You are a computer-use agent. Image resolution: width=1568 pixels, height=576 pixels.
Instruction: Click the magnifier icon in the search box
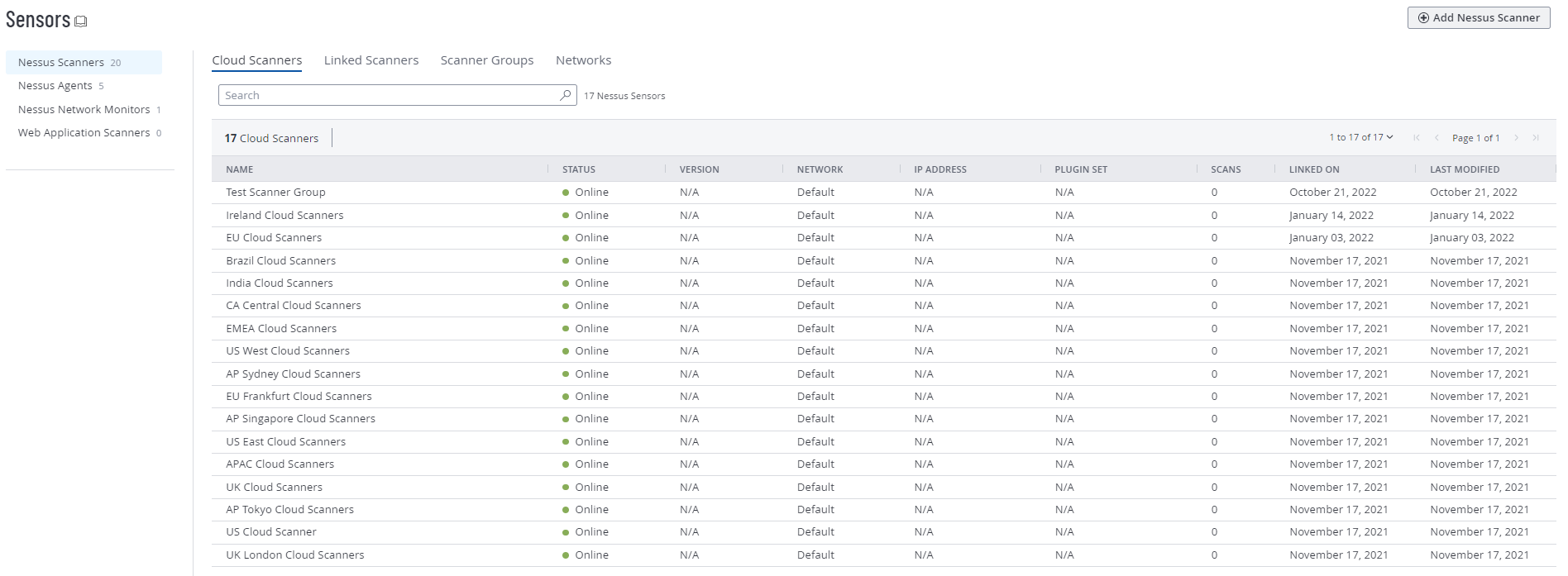tap(566, 95)
